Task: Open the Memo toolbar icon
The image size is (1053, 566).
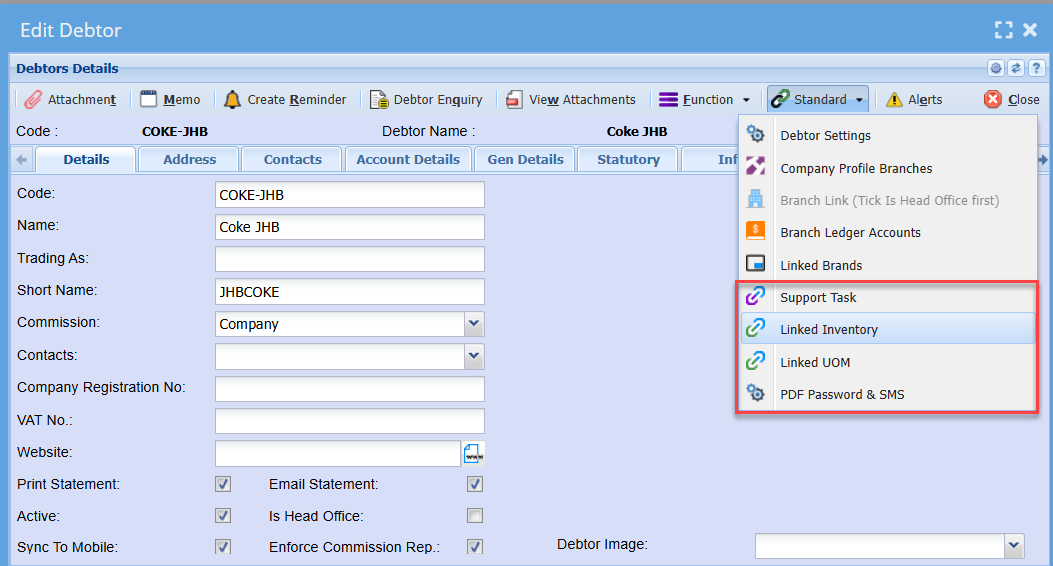Action: coord(149,100)
